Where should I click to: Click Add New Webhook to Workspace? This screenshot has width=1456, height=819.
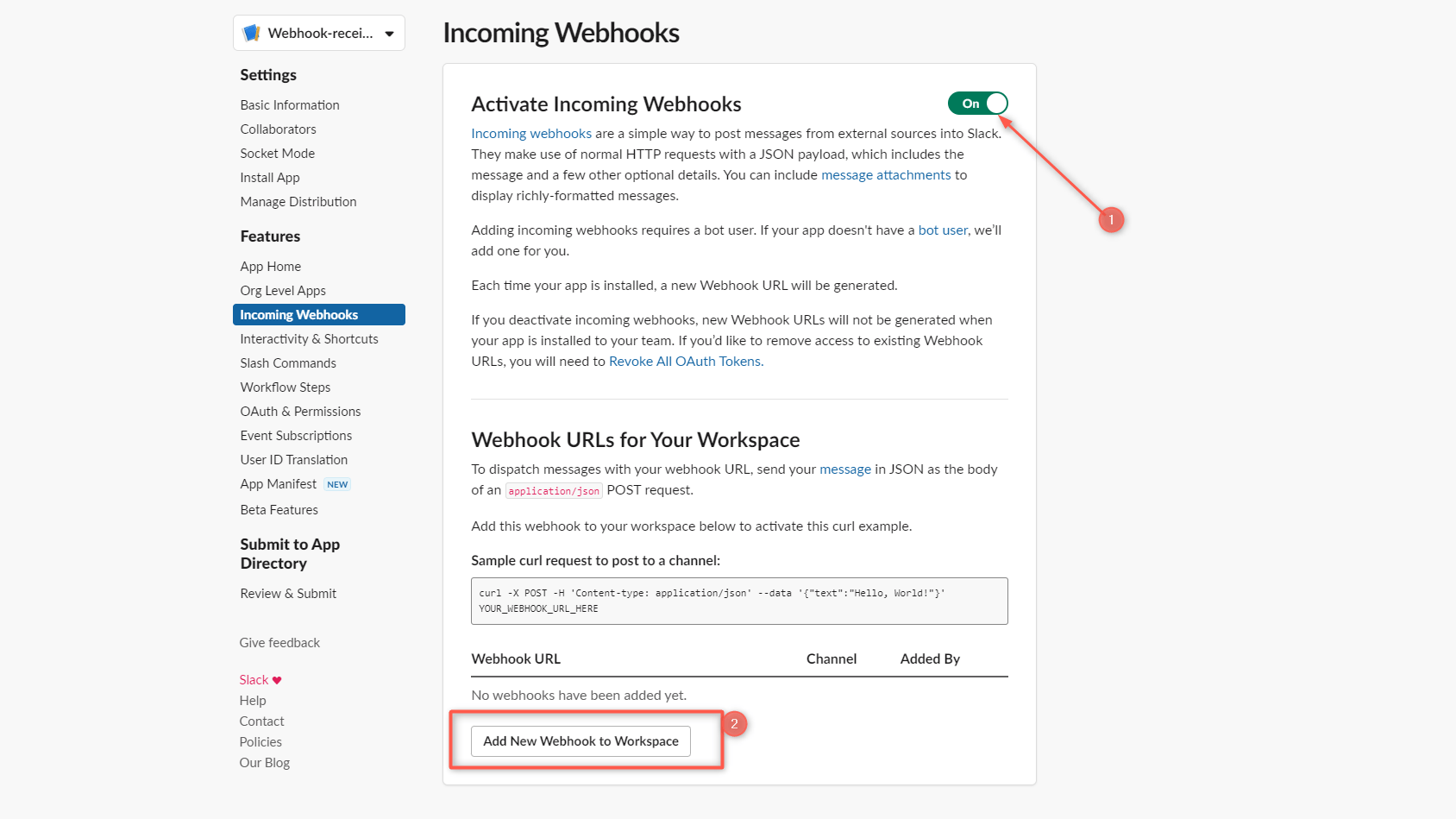coord(581,740)
